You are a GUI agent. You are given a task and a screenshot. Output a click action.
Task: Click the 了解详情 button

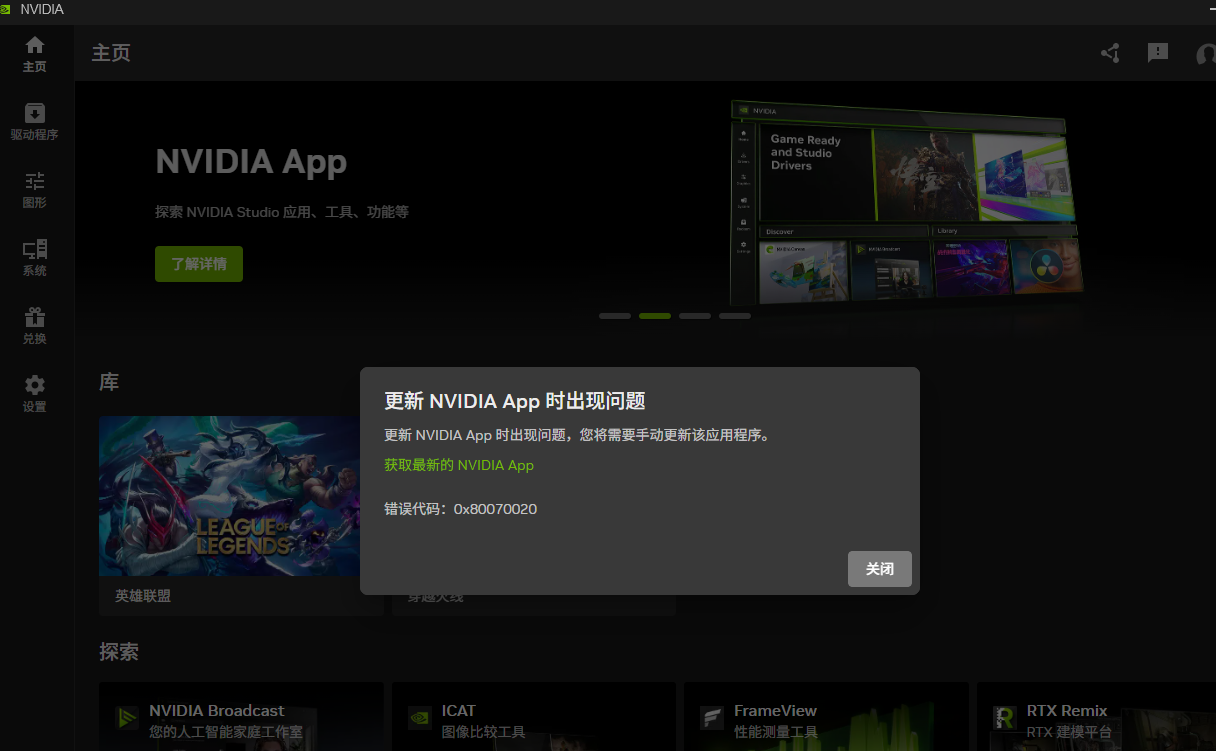coord(199,264)
